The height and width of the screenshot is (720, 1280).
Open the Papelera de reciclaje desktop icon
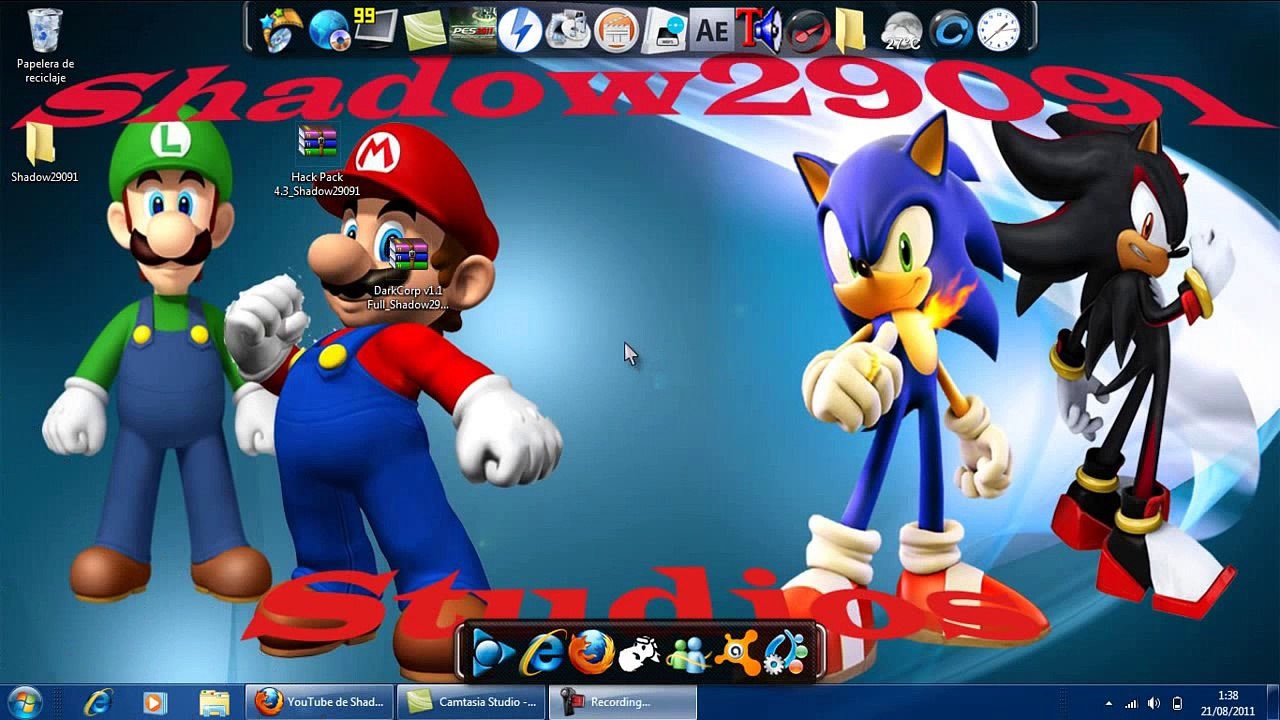[45, 45]
